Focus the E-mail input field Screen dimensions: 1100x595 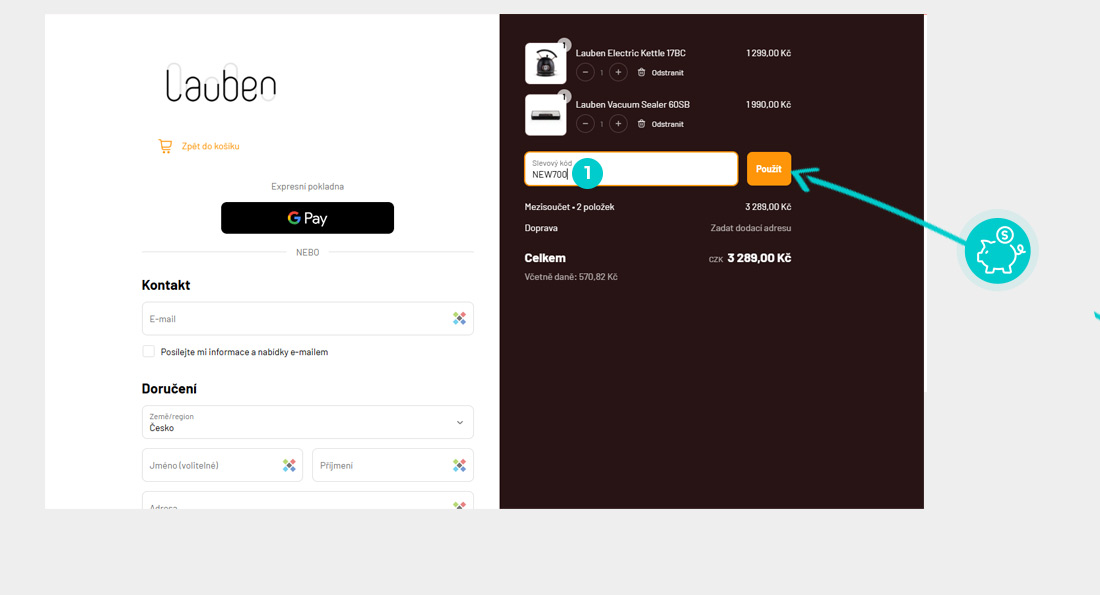click(x=295, y=319)
